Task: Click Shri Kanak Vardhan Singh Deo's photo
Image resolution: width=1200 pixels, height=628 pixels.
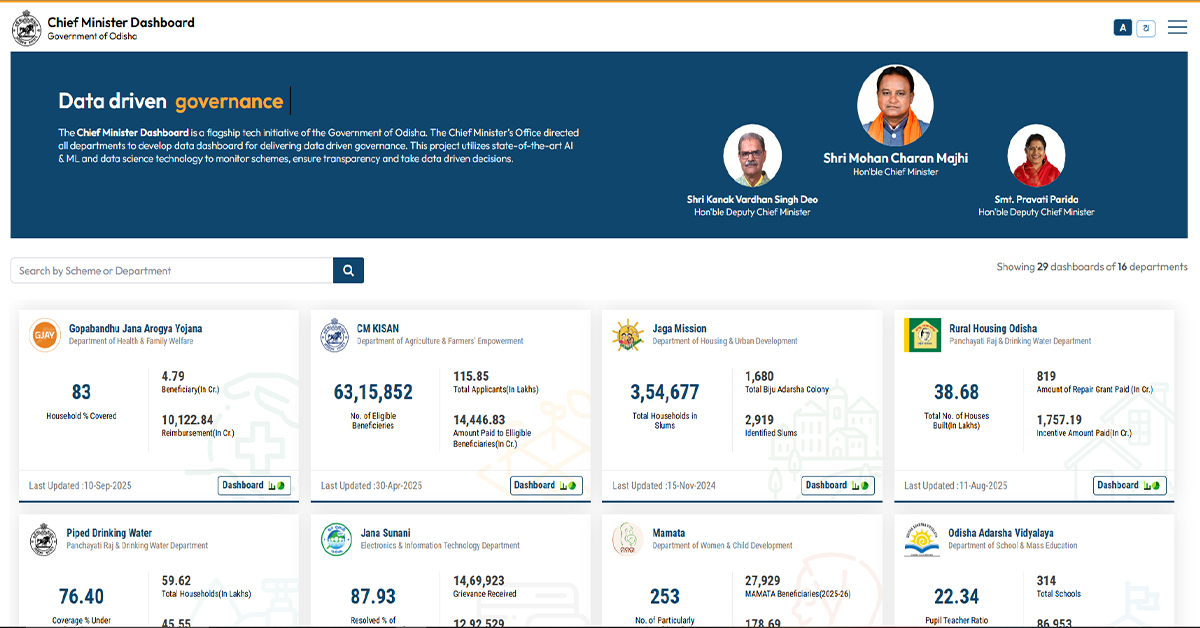Action: (x=752, y=155)
